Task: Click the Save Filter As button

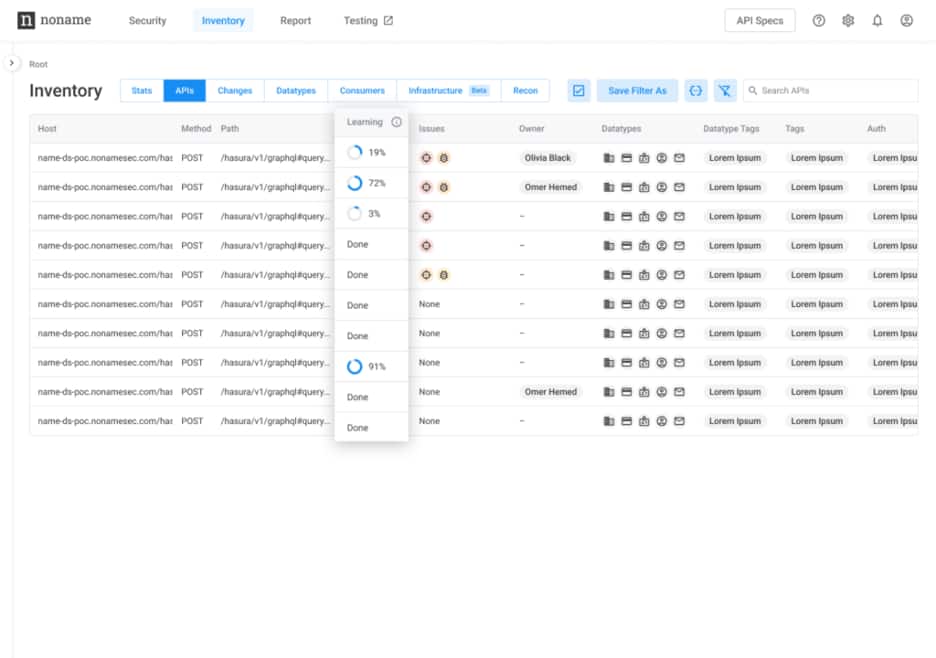Action: tap(637, 91)
